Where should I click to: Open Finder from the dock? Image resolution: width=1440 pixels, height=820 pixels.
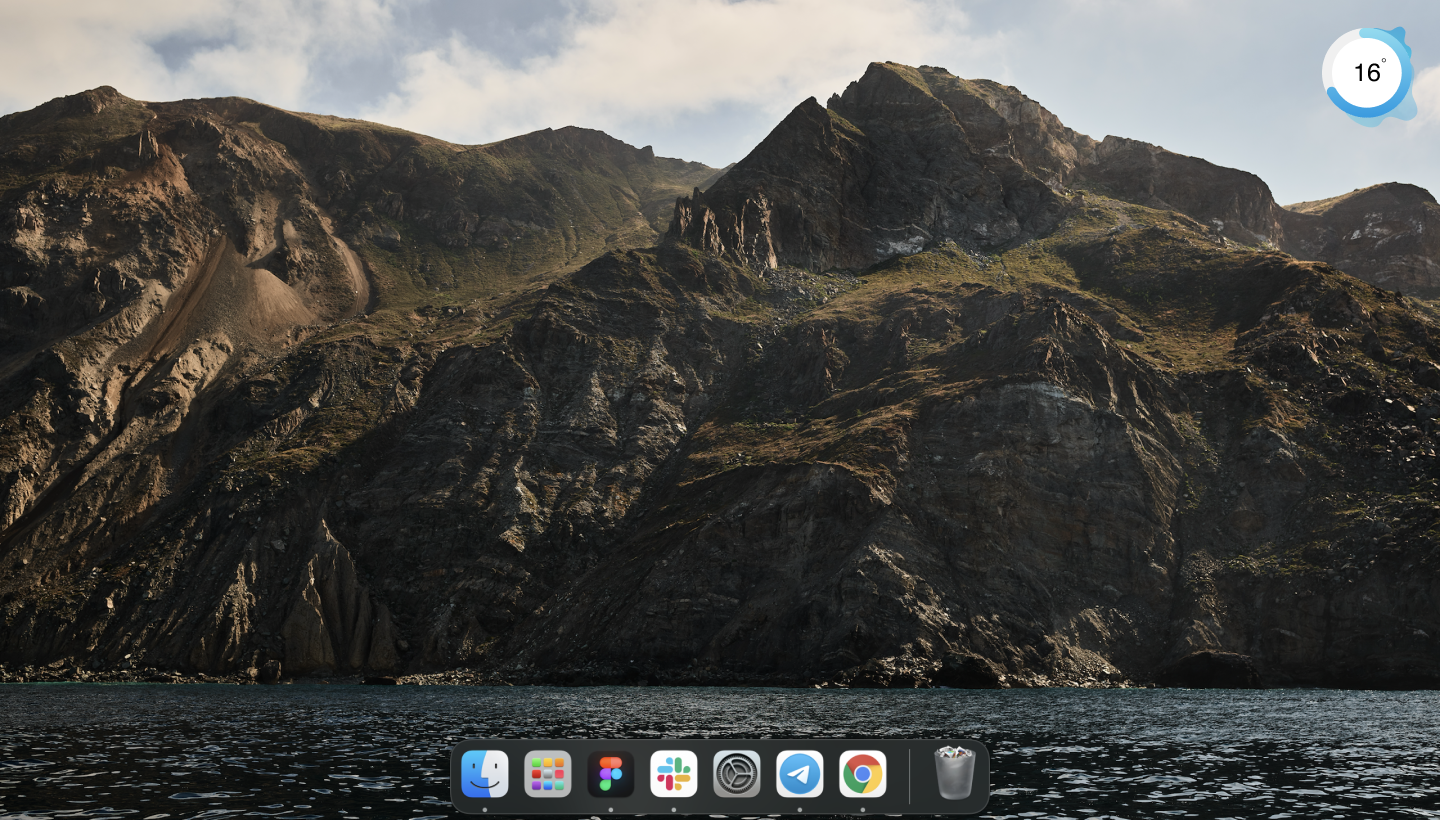click(485, 774)
